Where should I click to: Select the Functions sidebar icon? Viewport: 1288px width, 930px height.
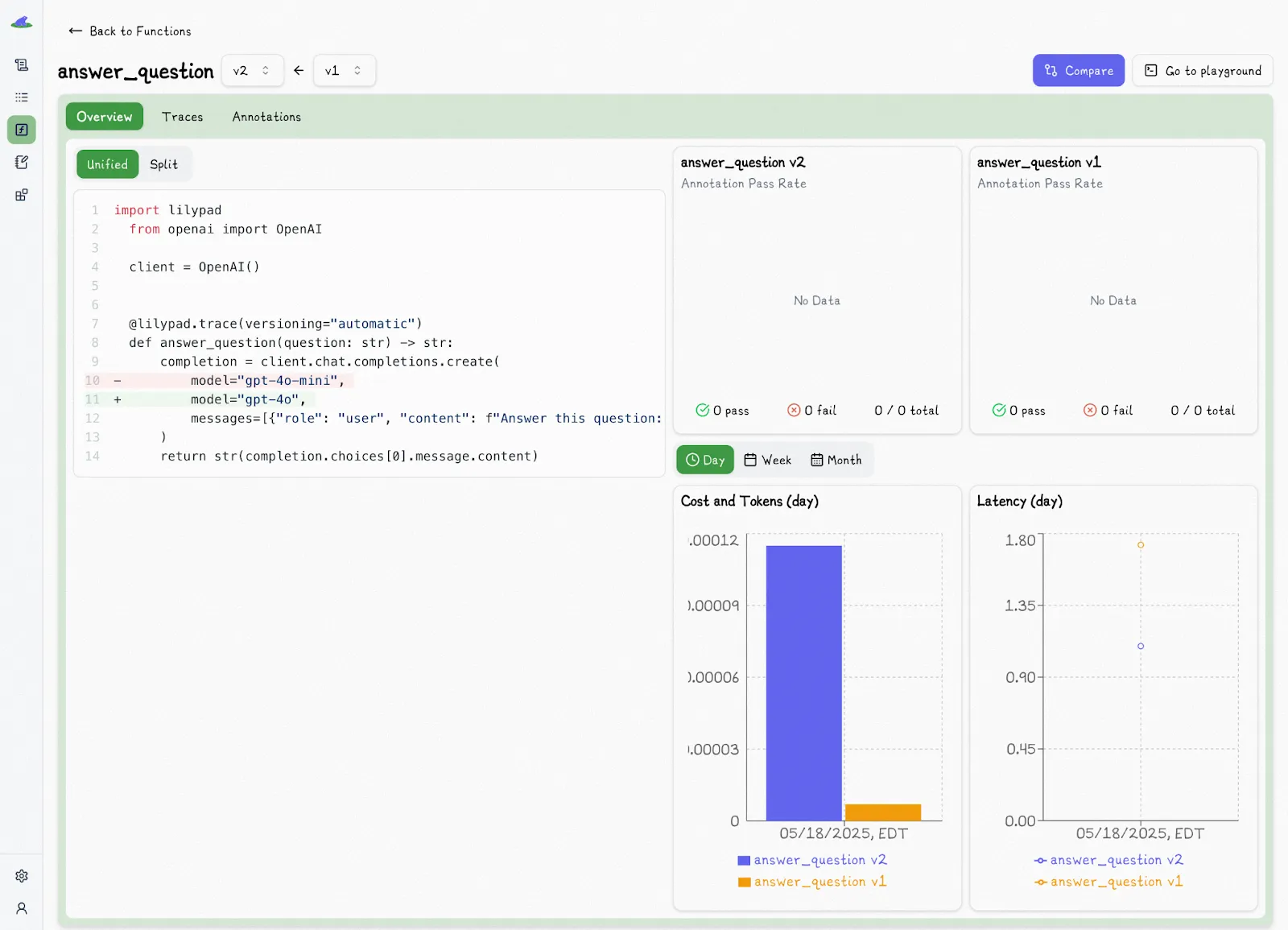pyautogui.click(x=22, y=130)
